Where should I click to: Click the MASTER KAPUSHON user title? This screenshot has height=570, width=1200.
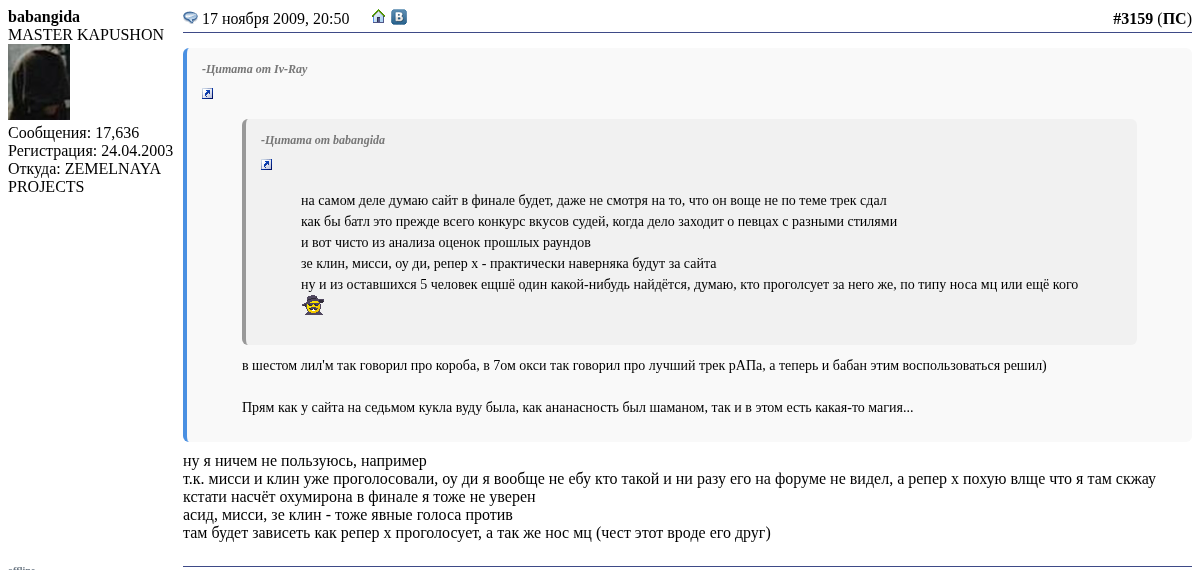86,35
